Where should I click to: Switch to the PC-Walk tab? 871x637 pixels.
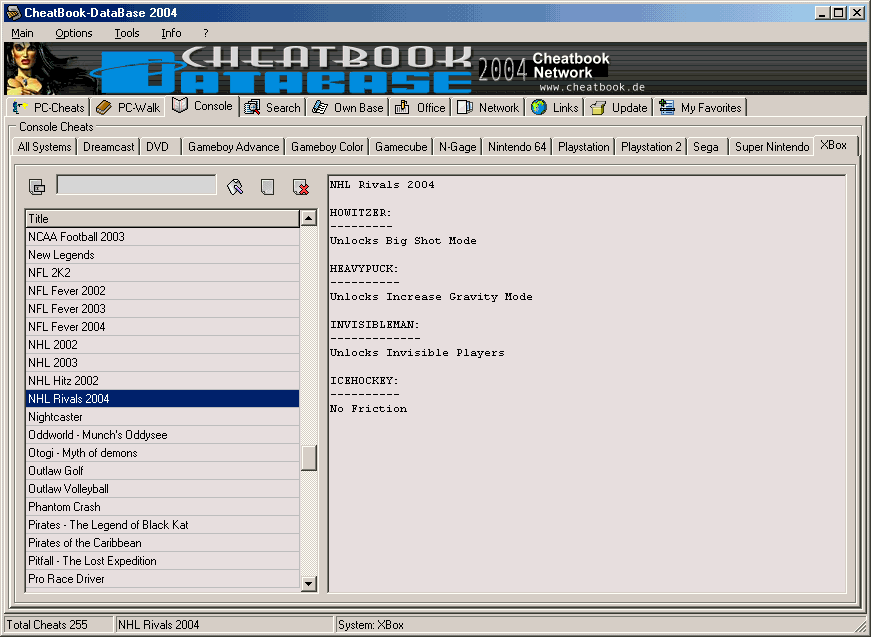tap(129, 108)
